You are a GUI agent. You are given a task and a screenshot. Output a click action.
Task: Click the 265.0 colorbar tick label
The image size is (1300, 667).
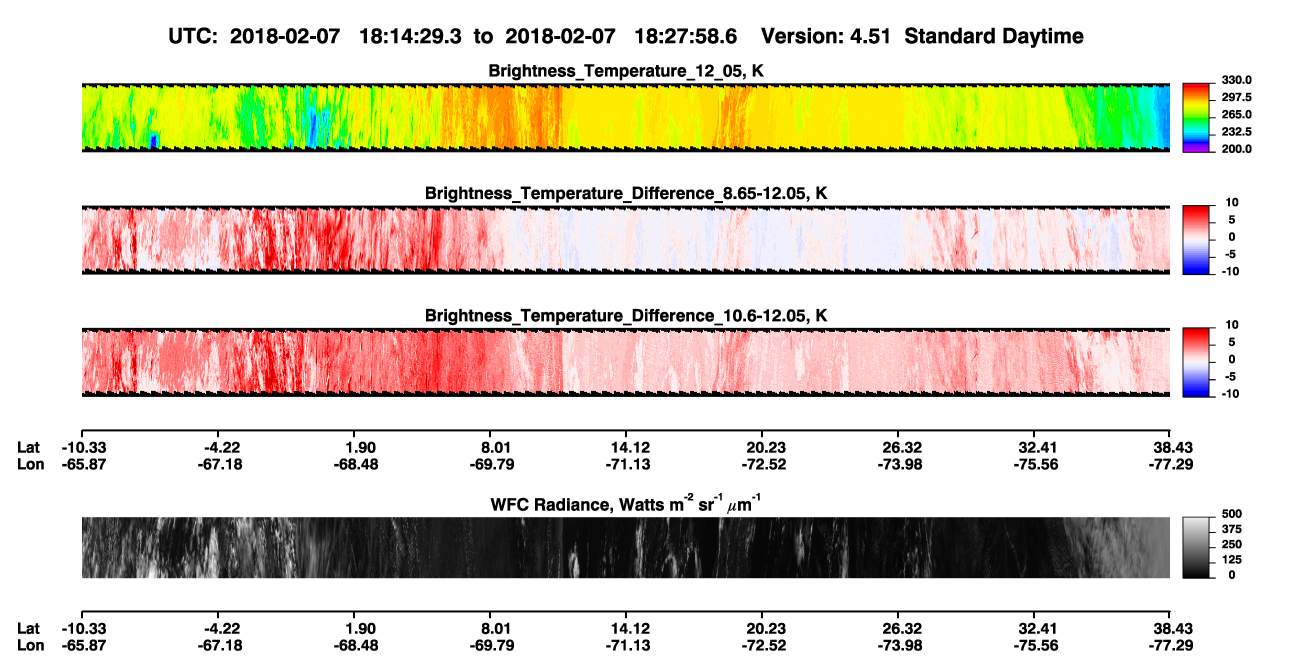coord(1236,114)
